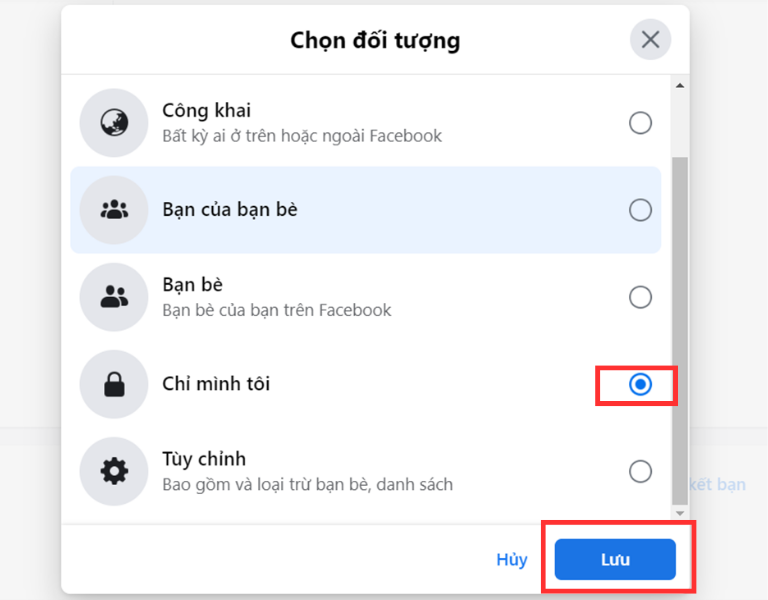Click the Lưu button to save
768x600 pixels.
(615, 559)
